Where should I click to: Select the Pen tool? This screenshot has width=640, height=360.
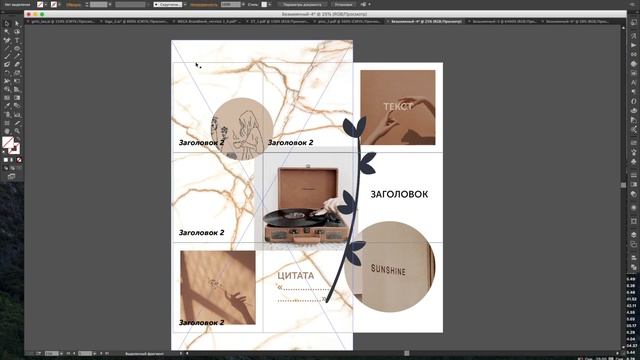pos(7,40)
